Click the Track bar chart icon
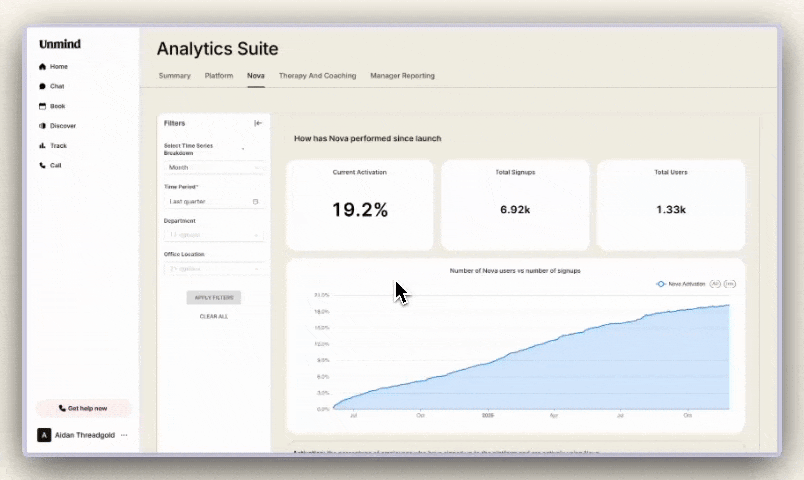The image size is (804, 480). coord(42,146)
